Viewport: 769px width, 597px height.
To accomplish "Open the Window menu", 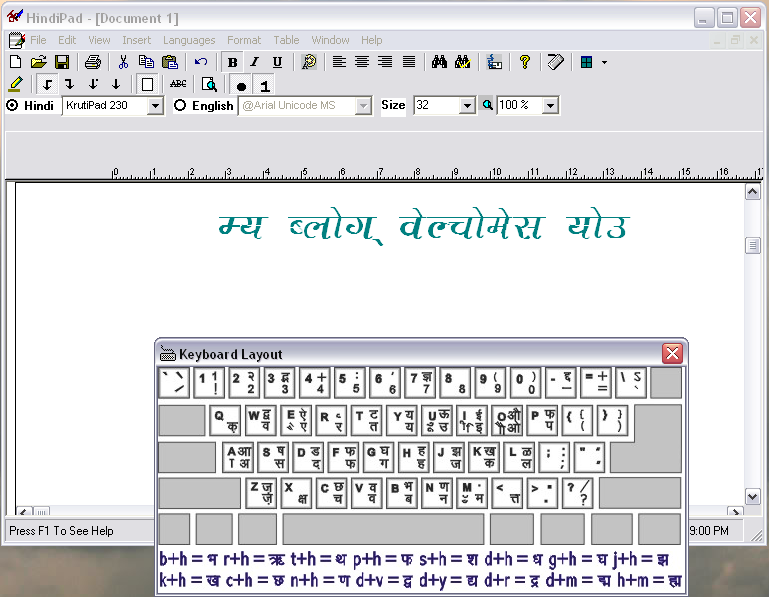I will tap(330, 40).
